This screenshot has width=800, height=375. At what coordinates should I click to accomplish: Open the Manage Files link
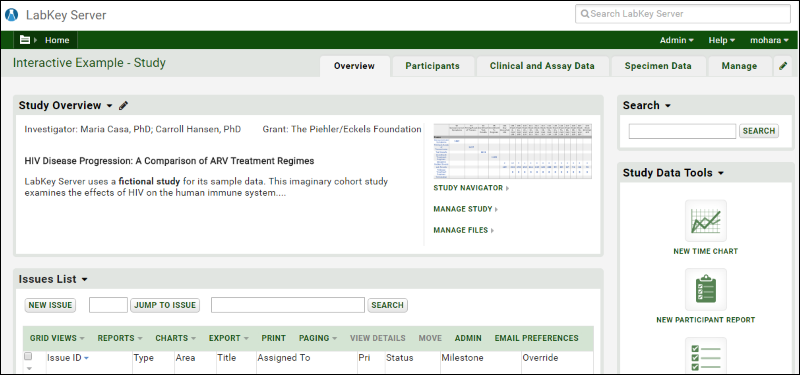[x=464, y=230]
